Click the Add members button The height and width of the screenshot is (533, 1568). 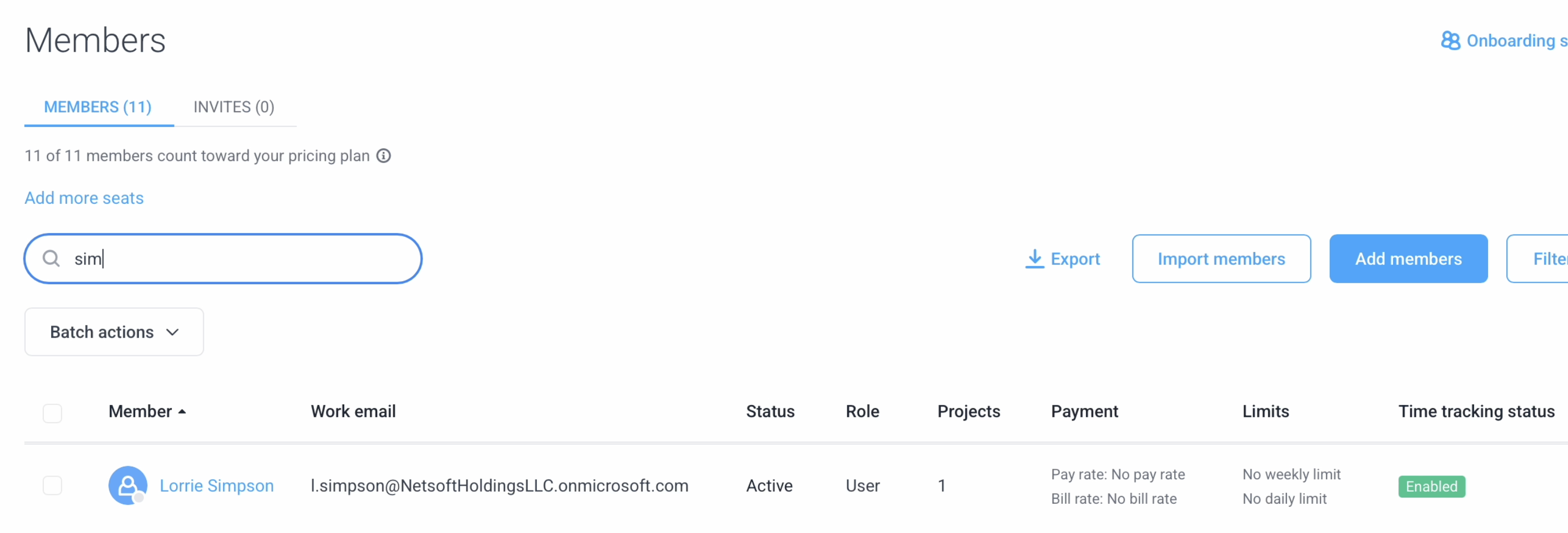[1408, 259]
